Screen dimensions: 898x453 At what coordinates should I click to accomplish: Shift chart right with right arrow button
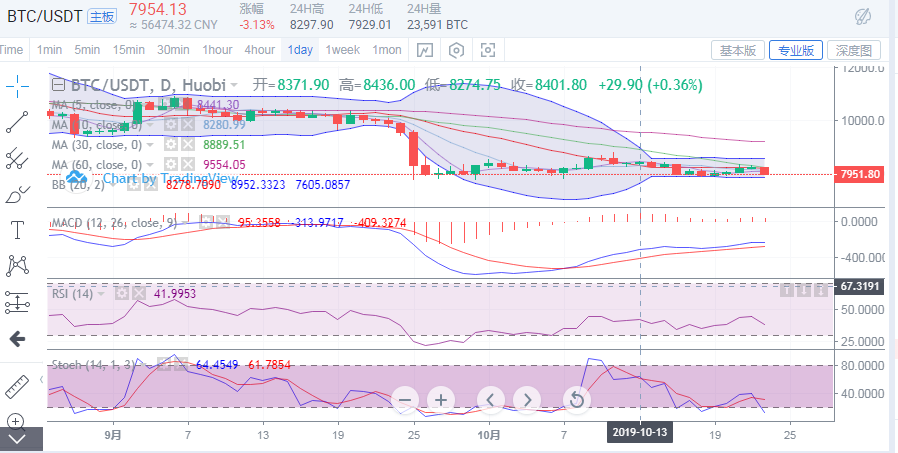[527, 400]
